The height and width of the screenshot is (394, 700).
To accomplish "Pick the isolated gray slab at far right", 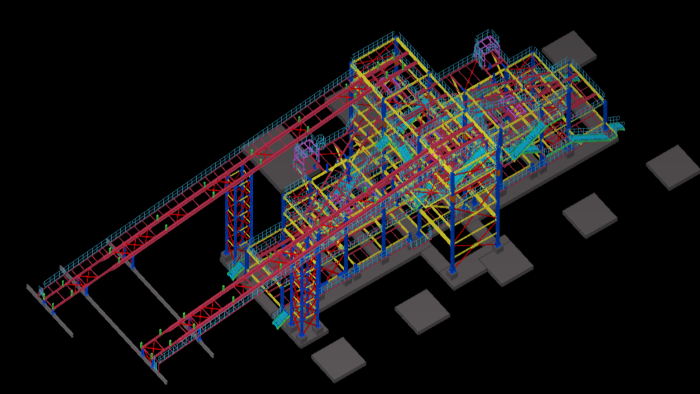I will tap(674, 167).
